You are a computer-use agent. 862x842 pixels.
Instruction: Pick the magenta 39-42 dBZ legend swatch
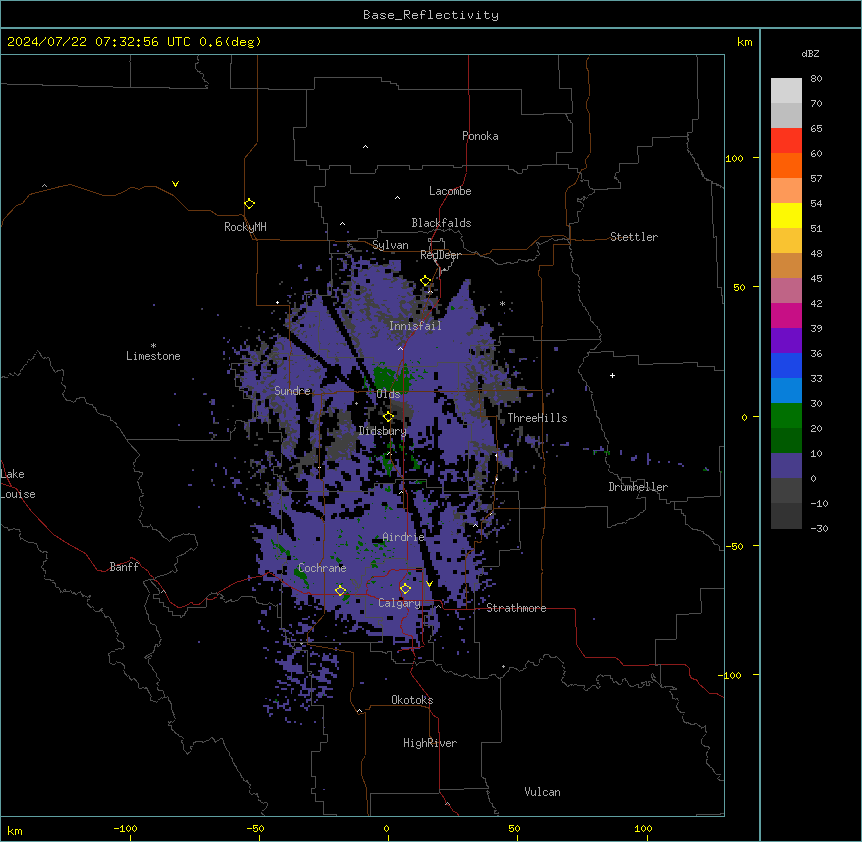tap(786, 315)
